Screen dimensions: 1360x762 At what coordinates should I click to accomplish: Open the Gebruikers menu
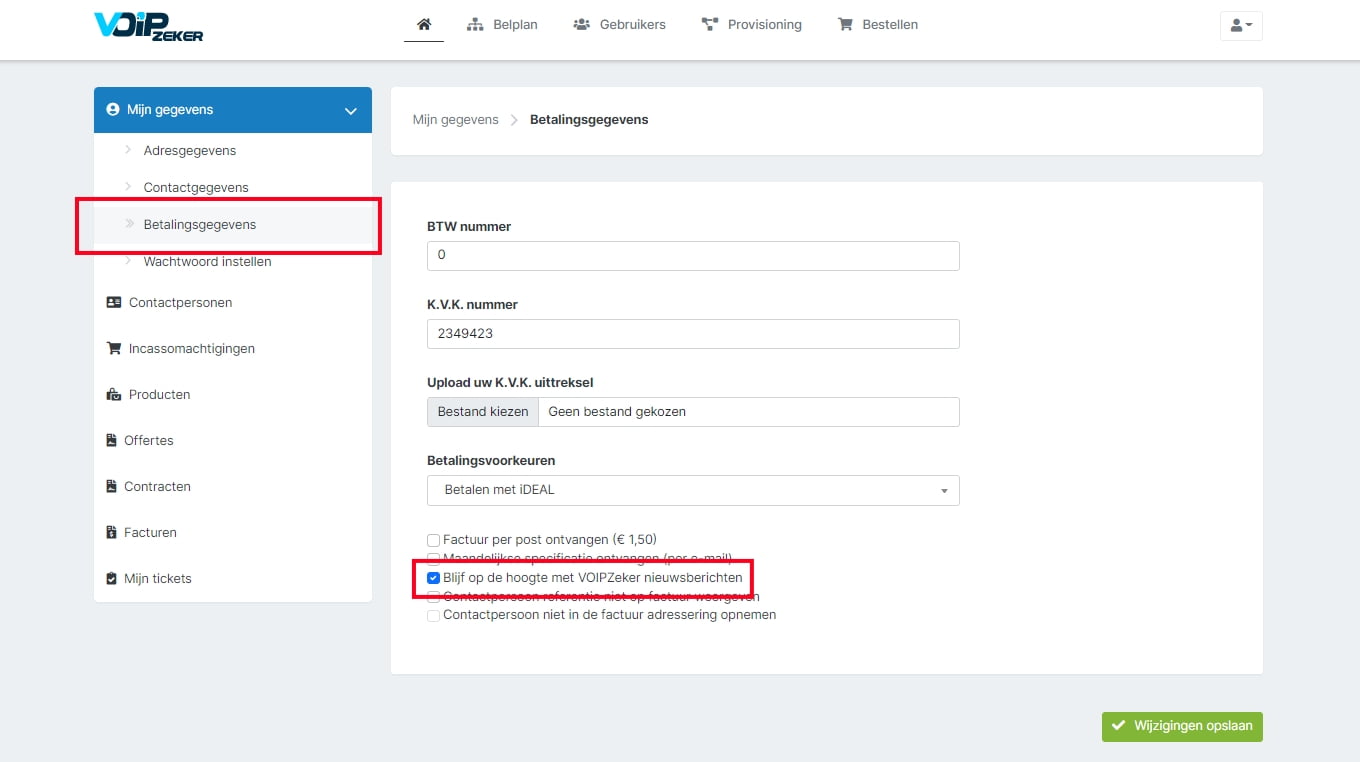(619, 24)
